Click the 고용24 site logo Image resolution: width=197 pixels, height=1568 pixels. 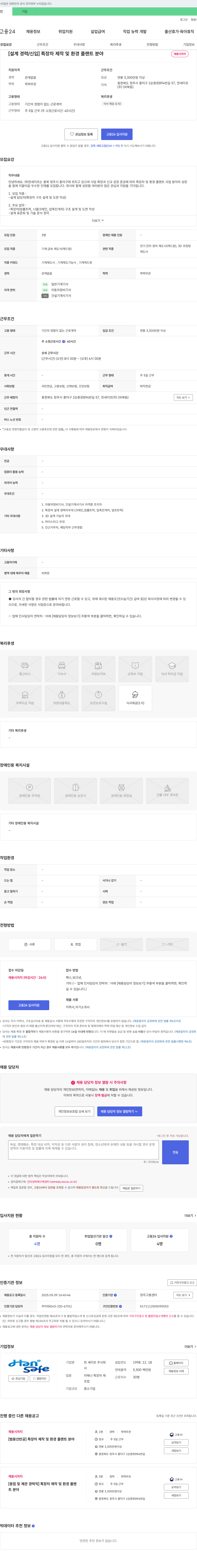[x=7, y=32]
